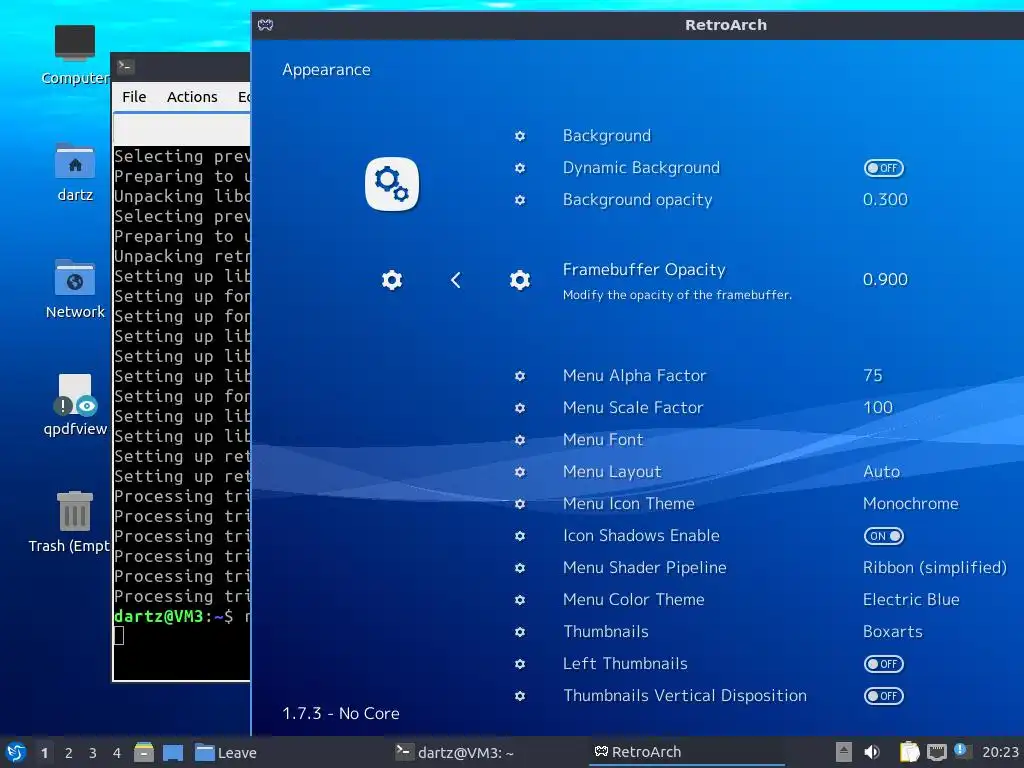Open the File menu in the terminal window
Screen dimensions: 1024x768
[x=134, y=97]
